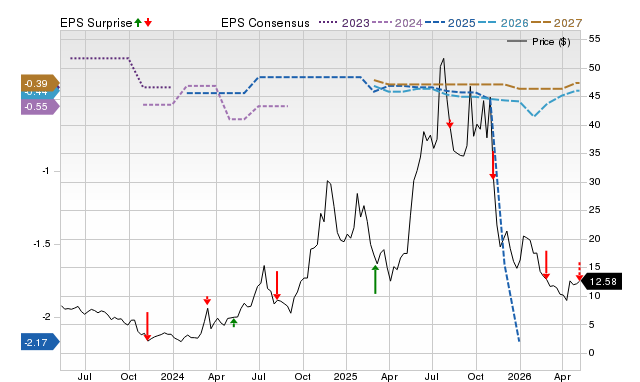Click the green up arrow in the EPS Surprise legend
Viewport: 640px width, 382px height.
coord(138,22)
